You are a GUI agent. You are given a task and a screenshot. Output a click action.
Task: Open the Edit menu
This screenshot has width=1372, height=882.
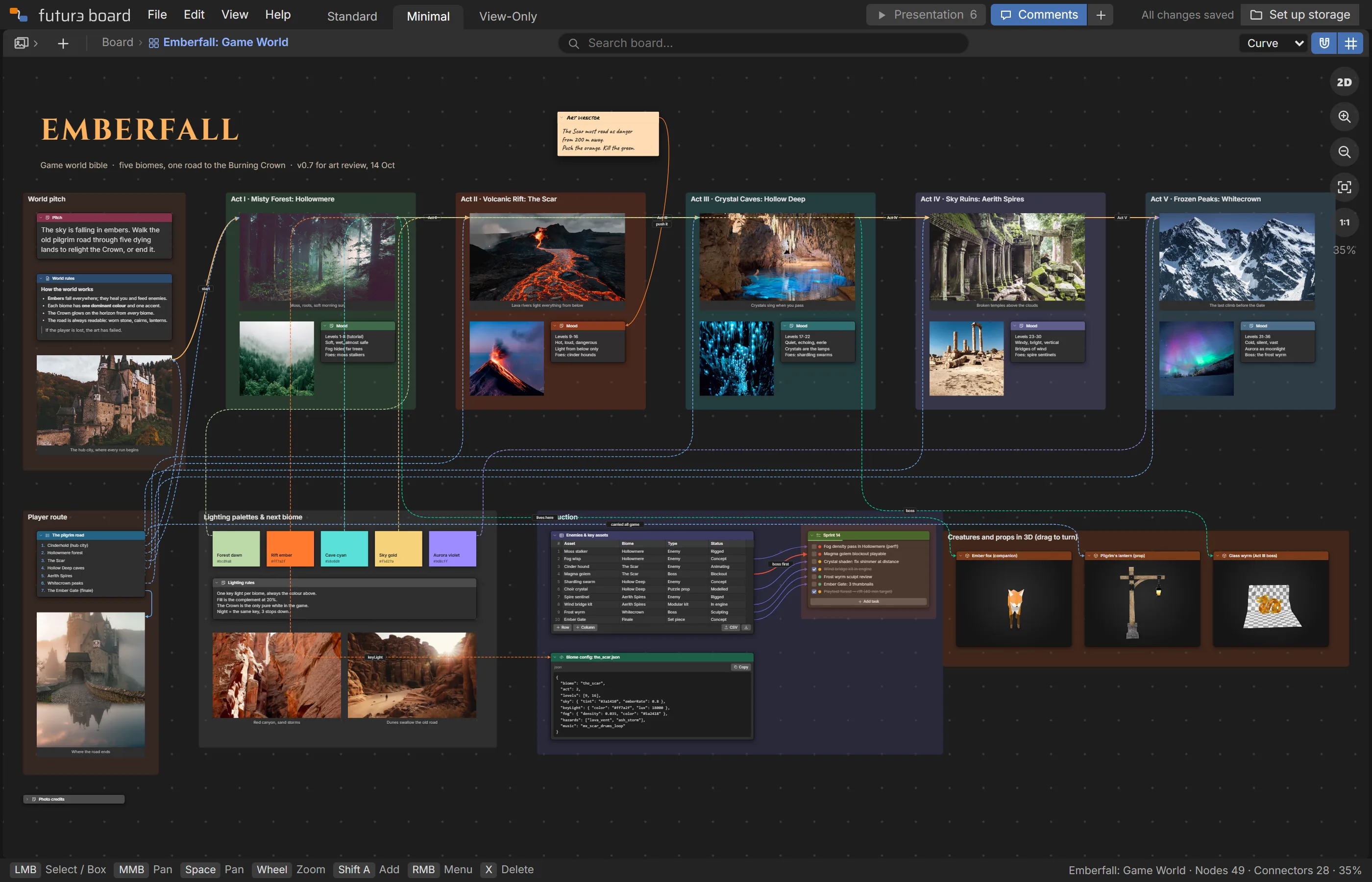click(x=194, y=15)
